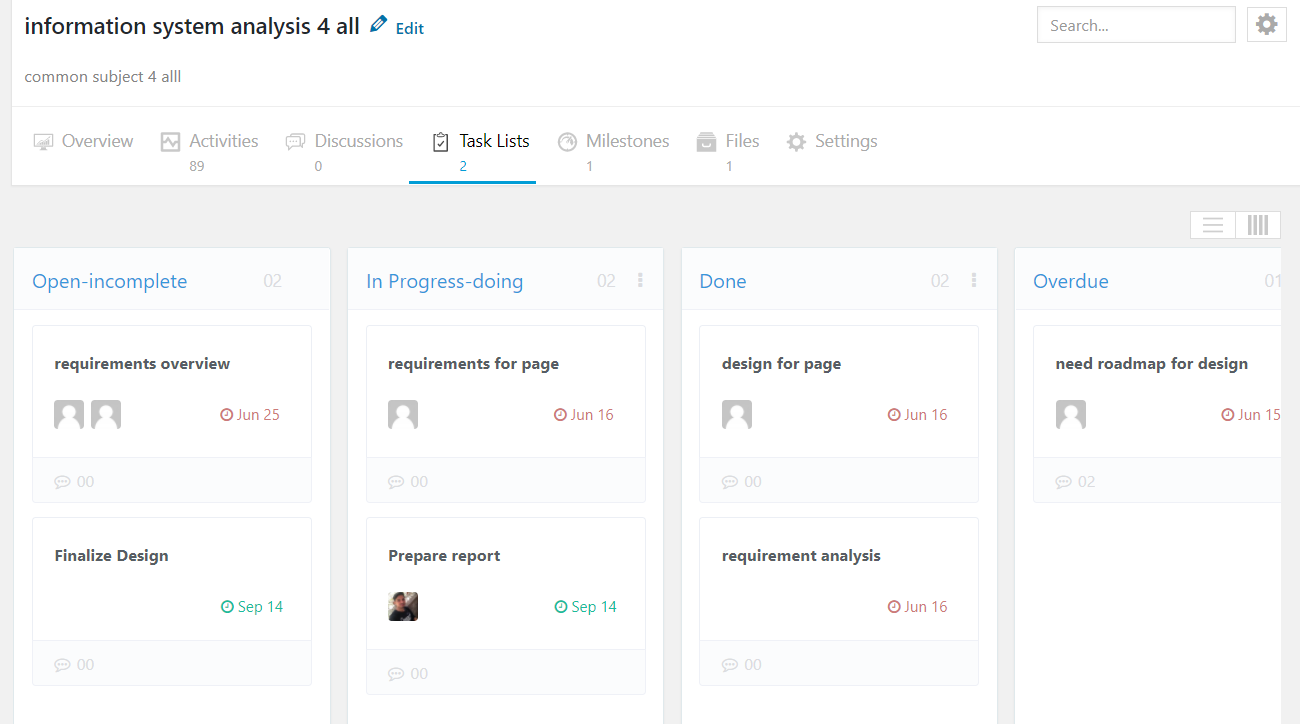Click comment icon on requirements overview card
1300x724 pixels.
(x=63, y=482)
